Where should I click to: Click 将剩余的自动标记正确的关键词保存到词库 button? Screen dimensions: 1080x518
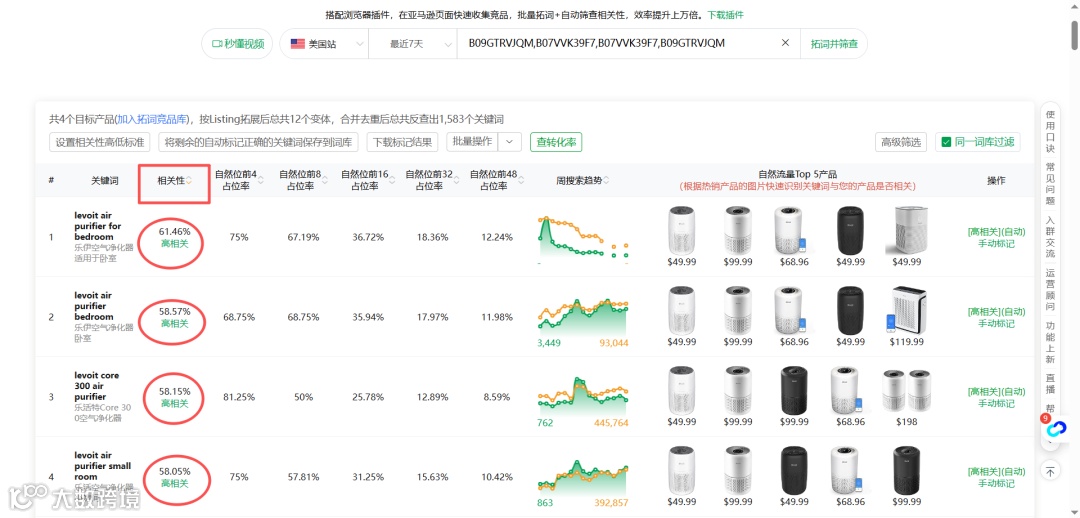(x=258, y=143)
